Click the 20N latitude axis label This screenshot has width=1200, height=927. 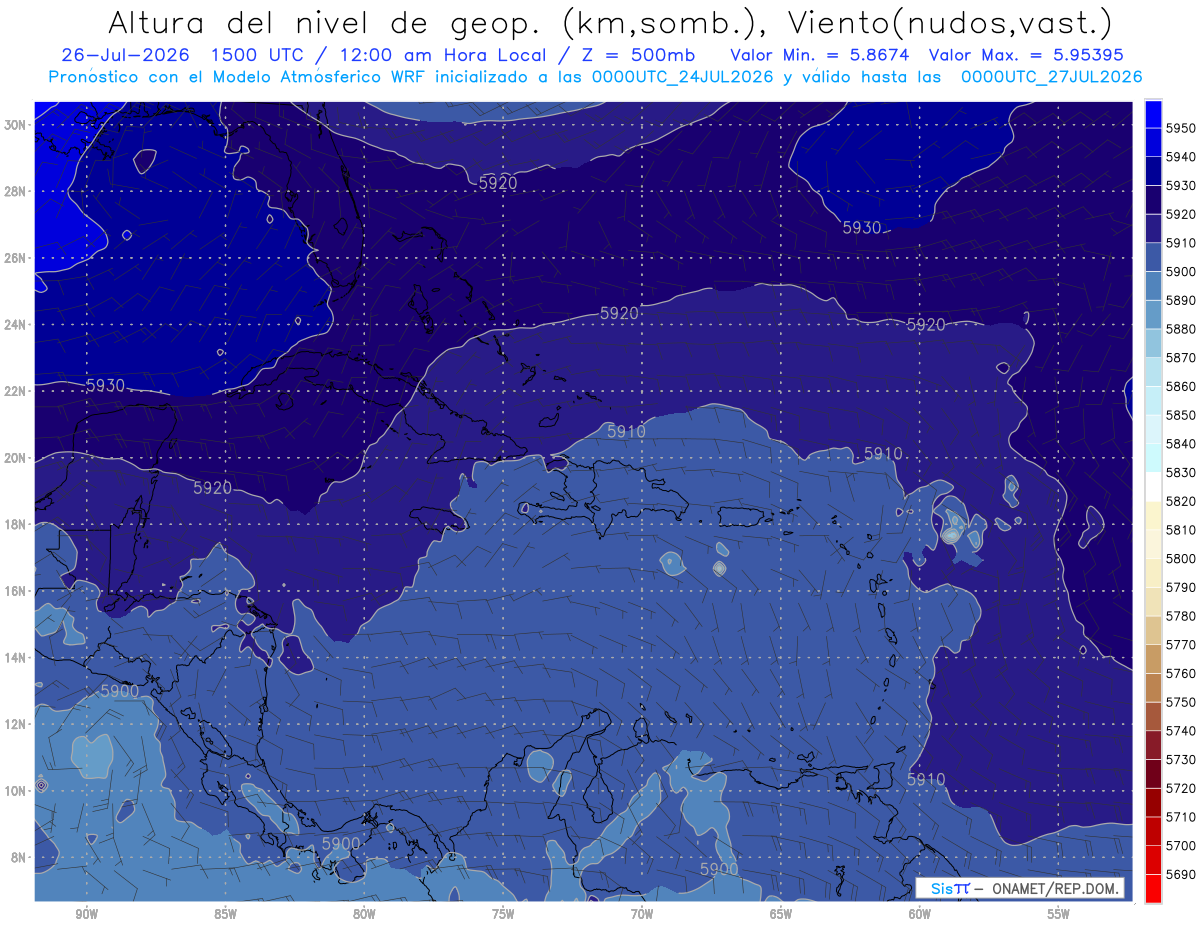pyautogui.click(x=15, y=457)
